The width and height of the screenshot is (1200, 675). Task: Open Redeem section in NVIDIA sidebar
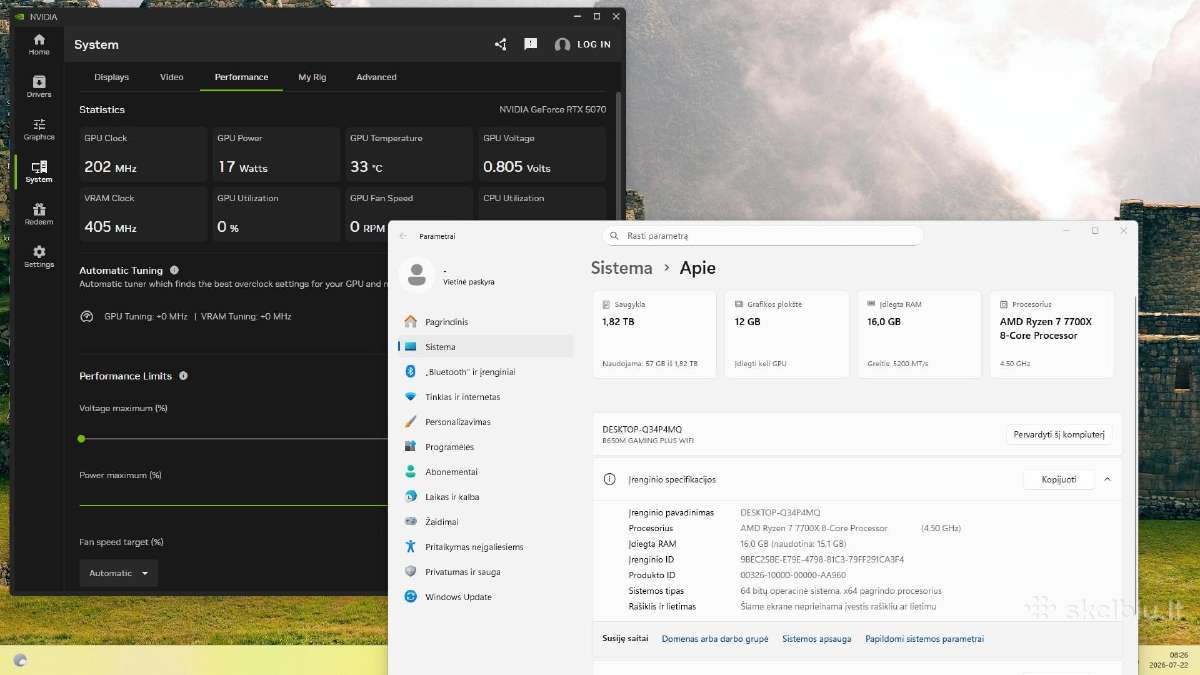click(x=39, y=214)
